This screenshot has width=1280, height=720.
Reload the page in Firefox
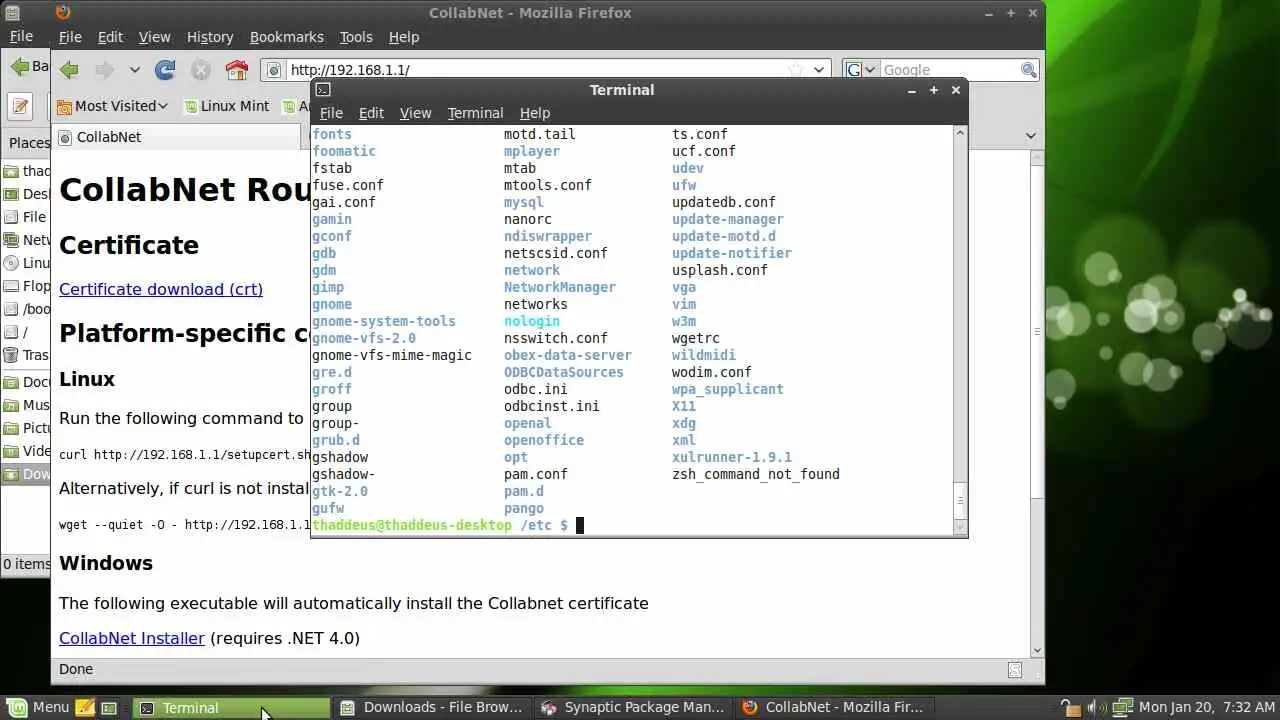tap(165, 70)
